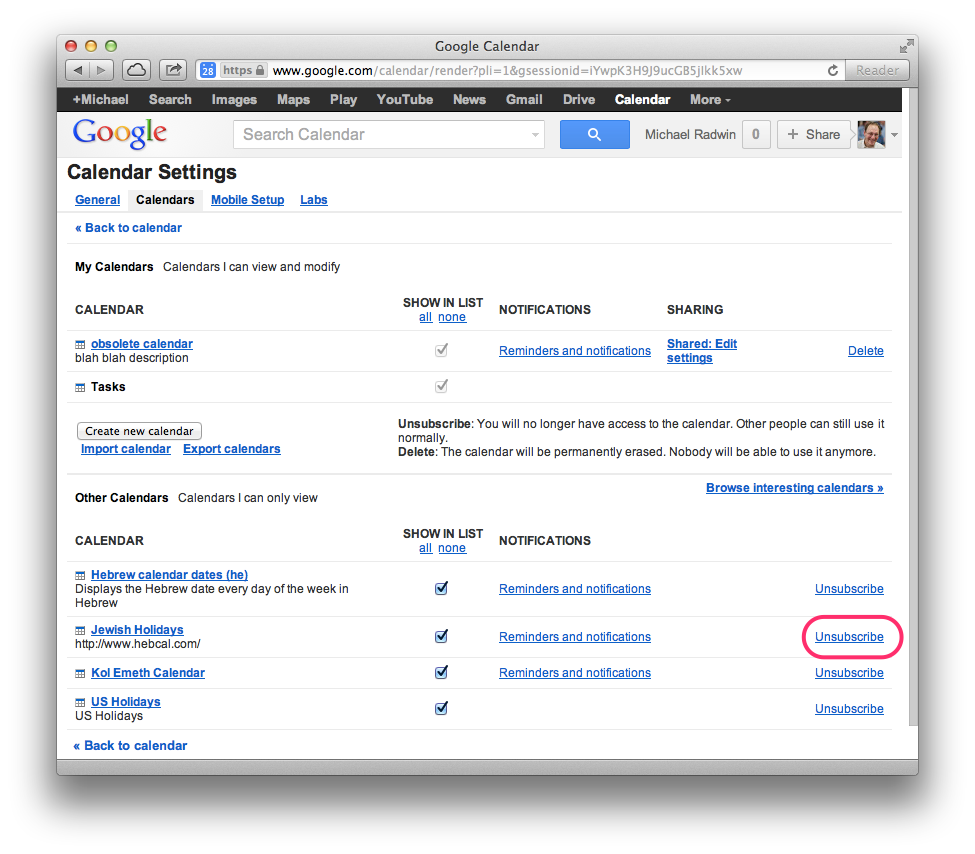Open Browse interesting calendars link
The height and width of the screenshot is (854, 975).
(x=795, y=488)
